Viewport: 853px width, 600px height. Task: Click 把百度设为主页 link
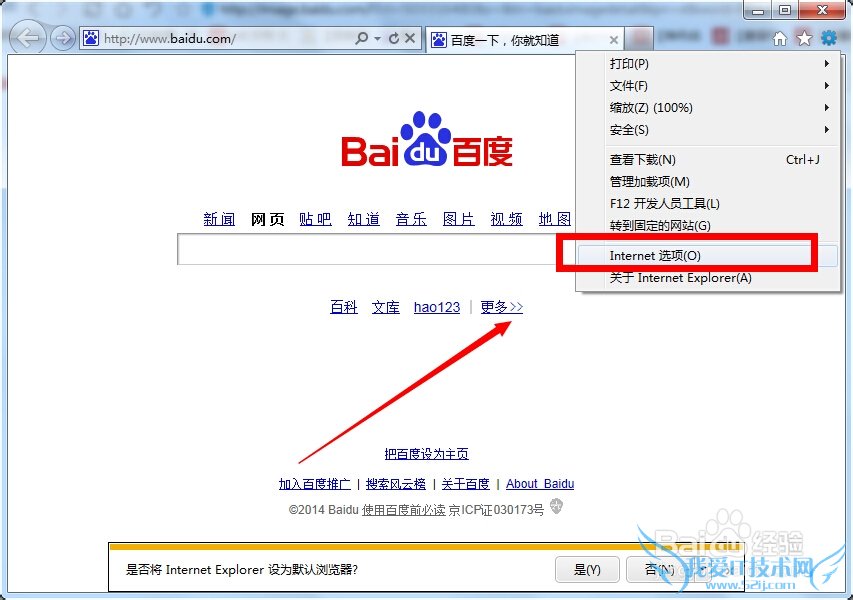point(426,454)
